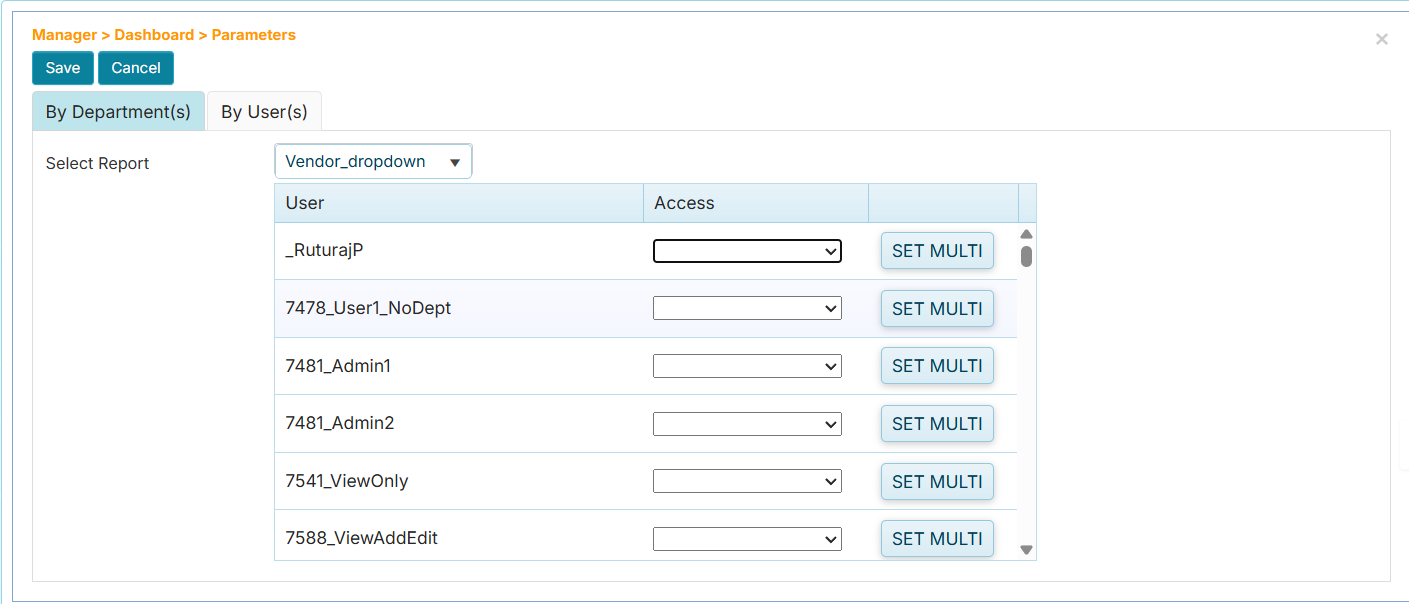1409x604 pixels.
Task: Open the Access dropdown for 7481_Admin1
Action: 746,366
